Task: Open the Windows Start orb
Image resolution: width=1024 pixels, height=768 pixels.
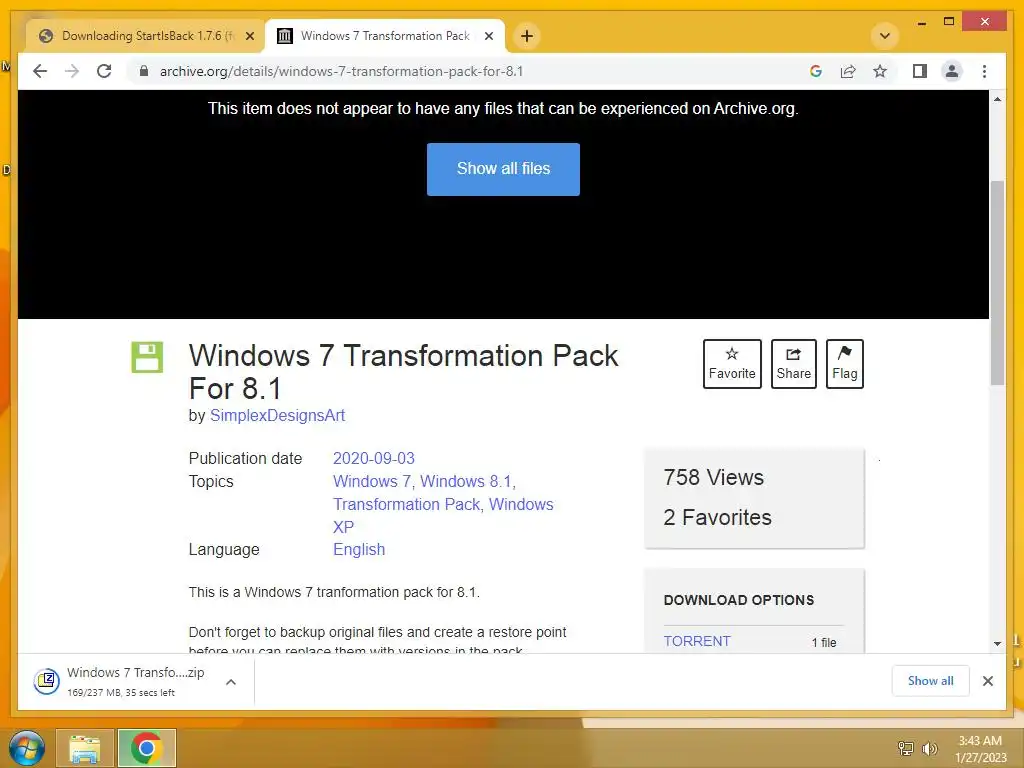Action: 26,748
